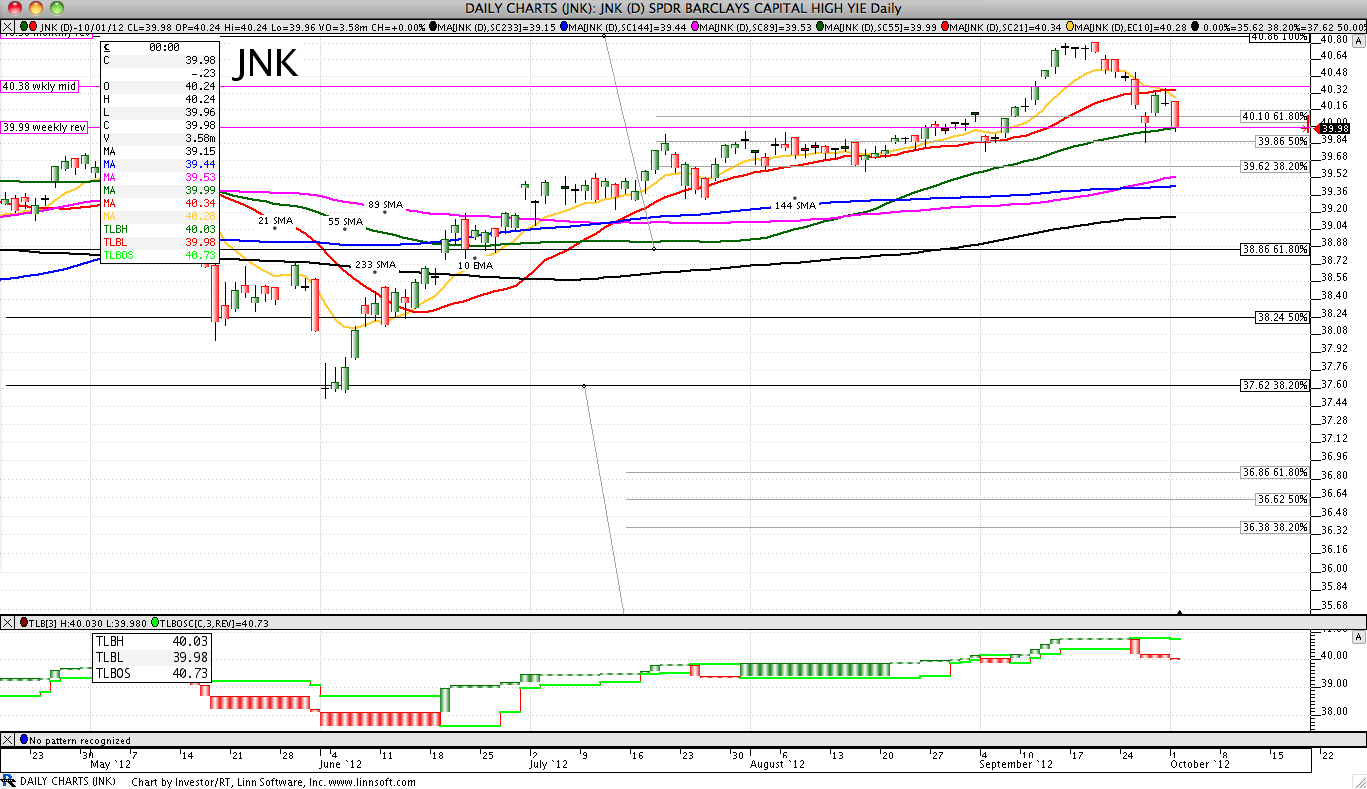Click the 10 EMA annotation

(476, 265)
